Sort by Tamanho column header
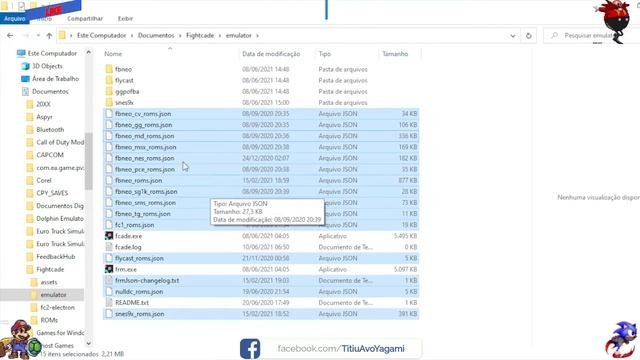Screen dimensions: 640x360 pos(395,54)
